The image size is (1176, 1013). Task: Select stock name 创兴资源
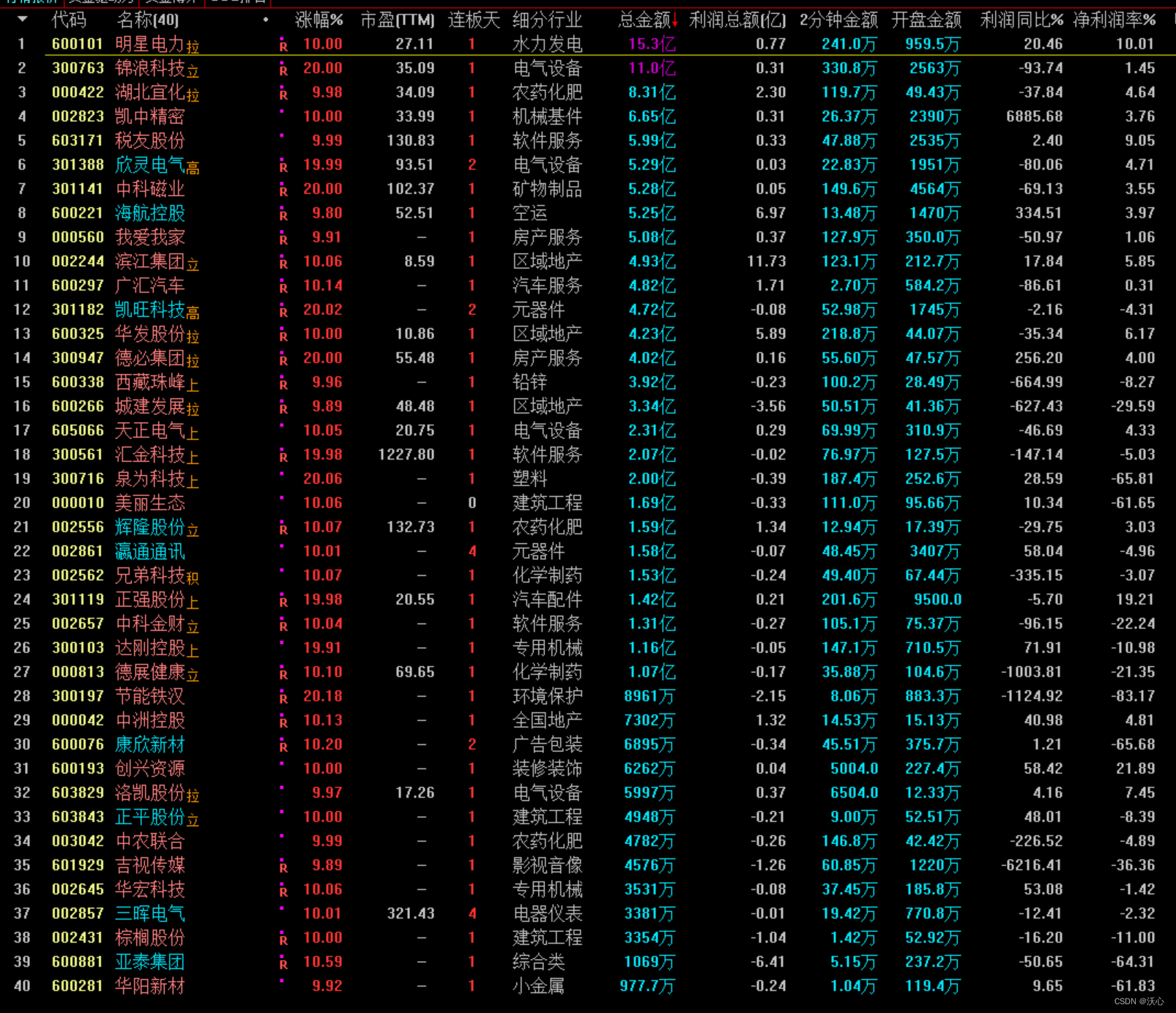150,769
